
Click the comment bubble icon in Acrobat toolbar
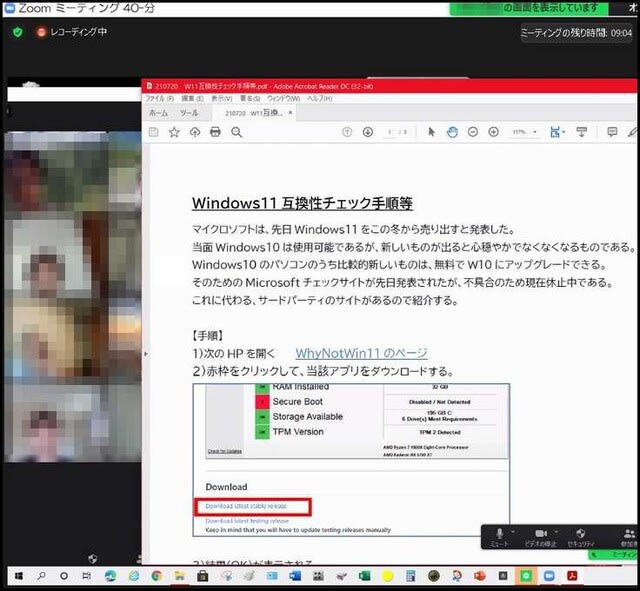[612, 132]
